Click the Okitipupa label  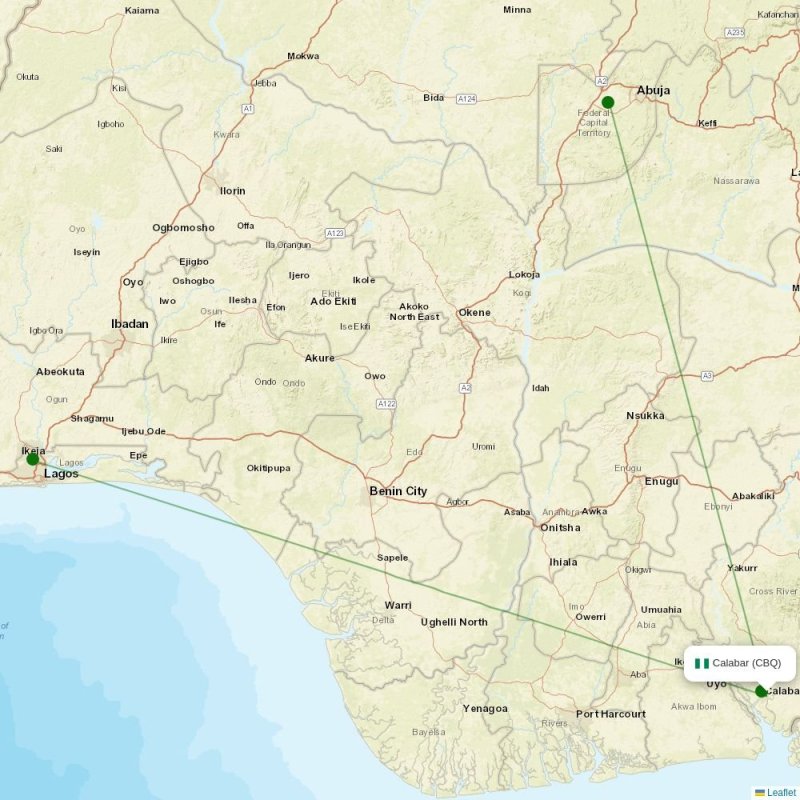point(268,468)
